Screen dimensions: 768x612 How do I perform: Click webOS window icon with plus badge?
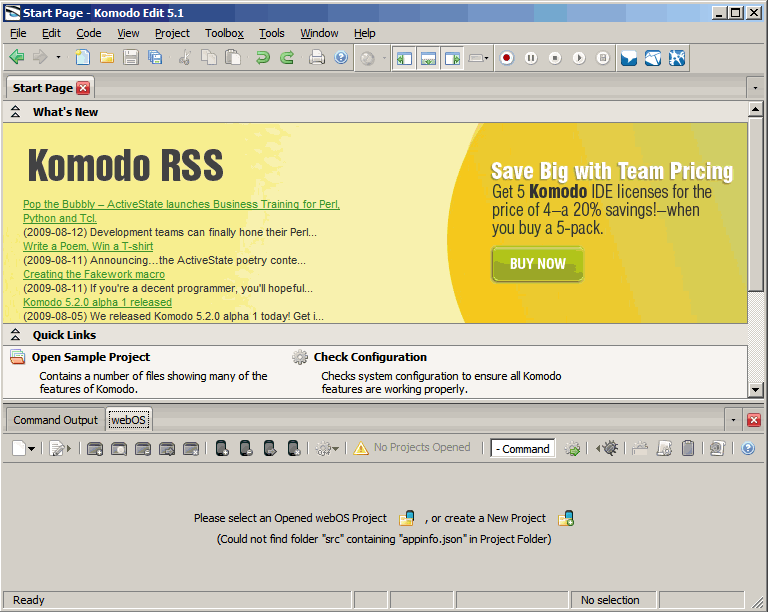95,448
